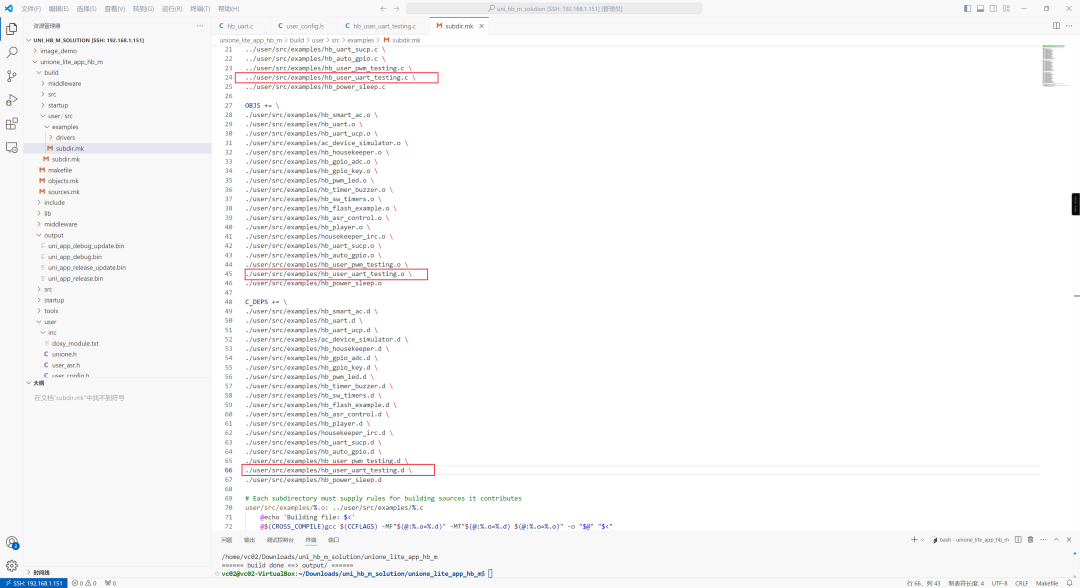Open the Remote Explorer view

click(x=12, y=148)
